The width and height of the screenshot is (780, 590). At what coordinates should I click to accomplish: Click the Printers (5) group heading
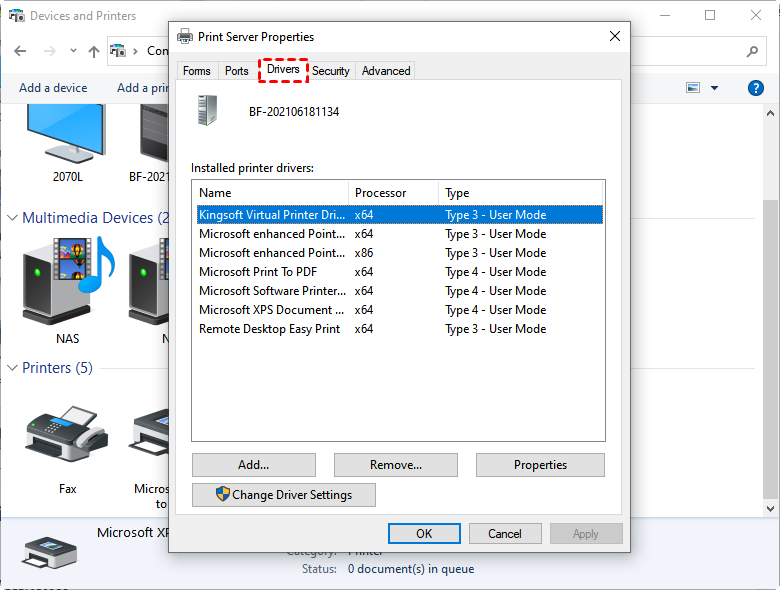(58, 368)
